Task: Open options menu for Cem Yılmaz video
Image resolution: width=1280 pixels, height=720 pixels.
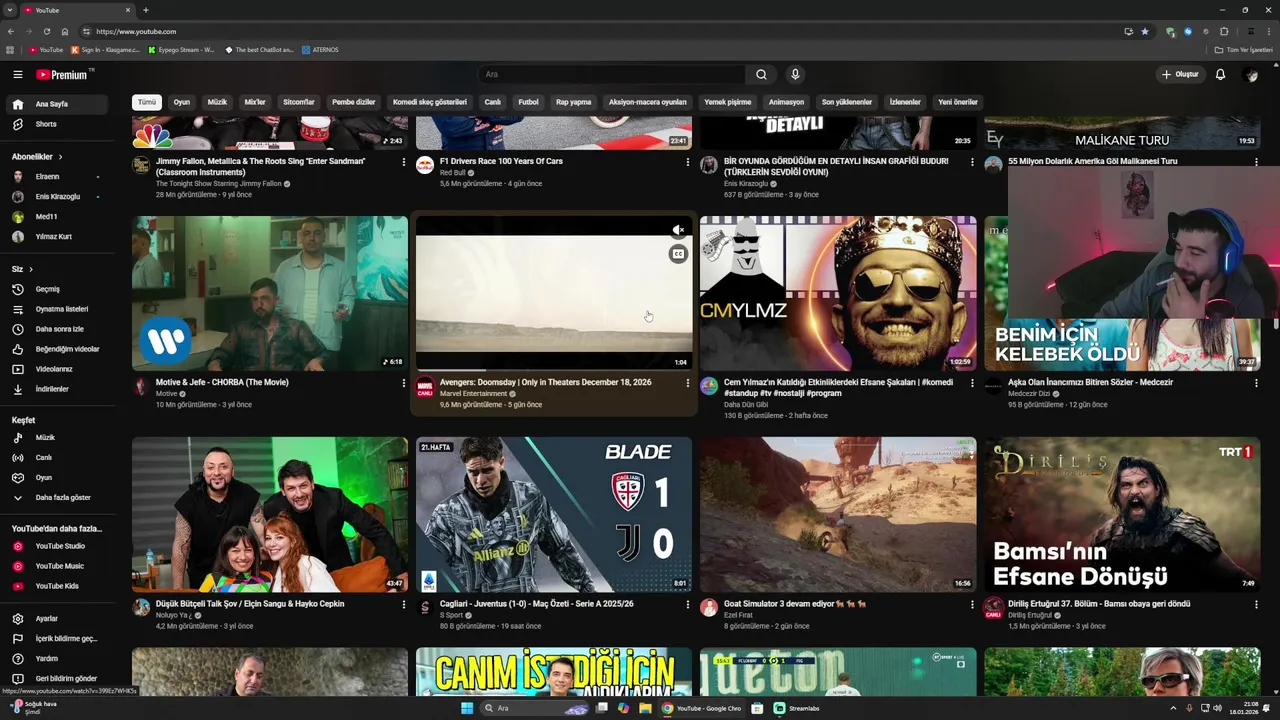Action: (972, 383)
